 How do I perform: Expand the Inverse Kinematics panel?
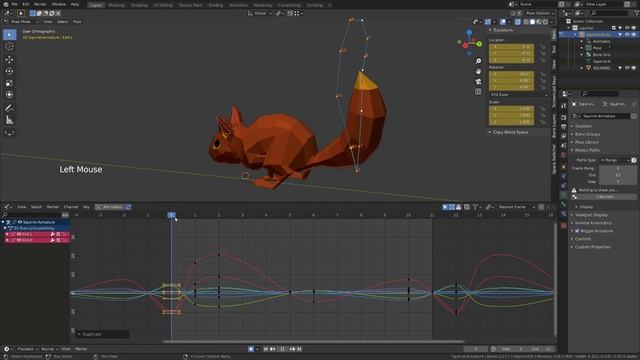(x=593, y=223)
